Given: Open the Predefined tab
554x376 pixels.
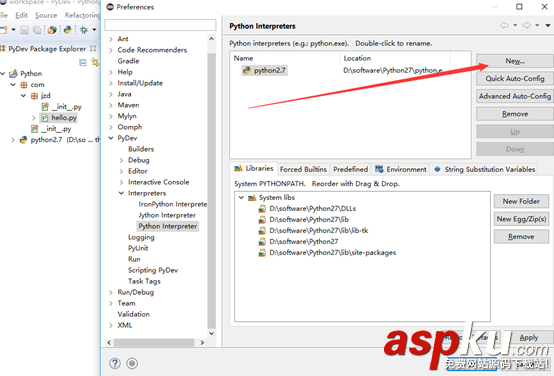Looking at the screenshot, I should (x=350, y=169).
